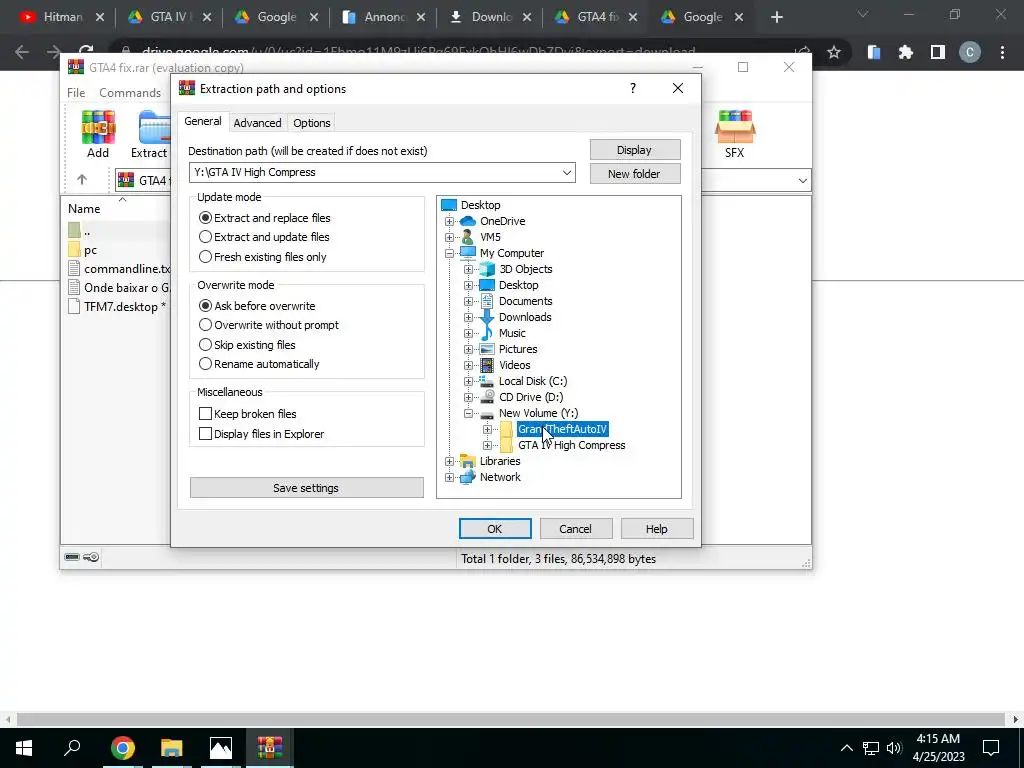Image resolution: width=1024 pixels, height=768 pixels.
Task: Expand the Network tree node
Action: (449, 477)
